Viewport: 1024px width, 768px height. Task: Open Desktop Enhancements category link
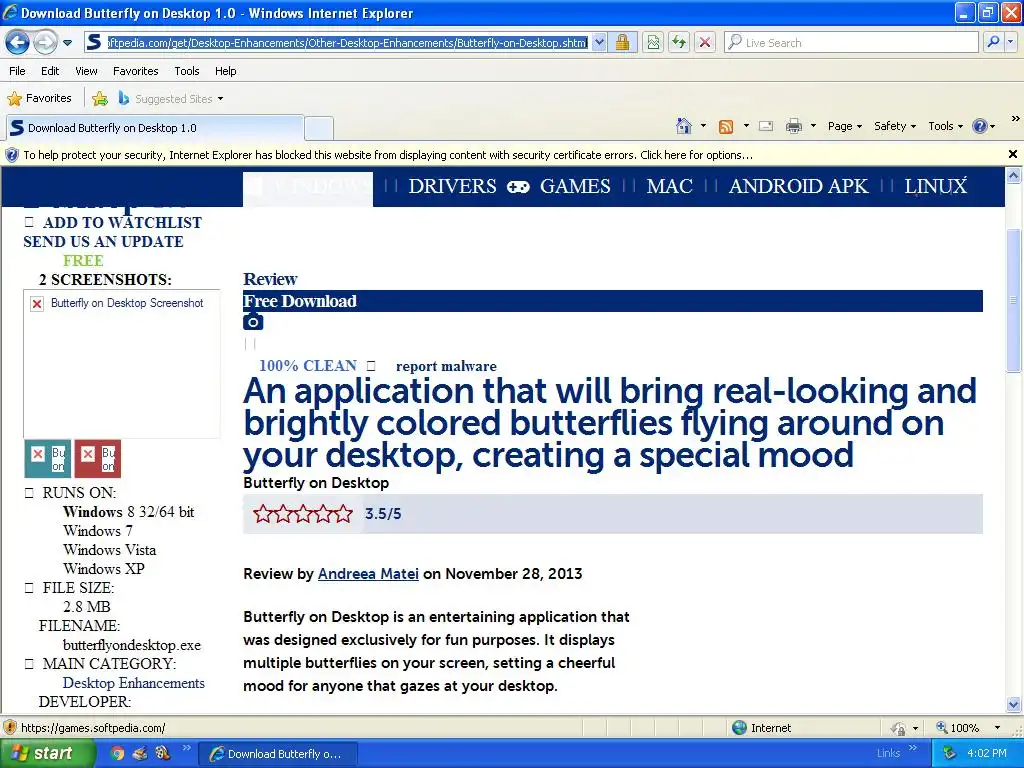pyautogui.click(x=134, y=683)
